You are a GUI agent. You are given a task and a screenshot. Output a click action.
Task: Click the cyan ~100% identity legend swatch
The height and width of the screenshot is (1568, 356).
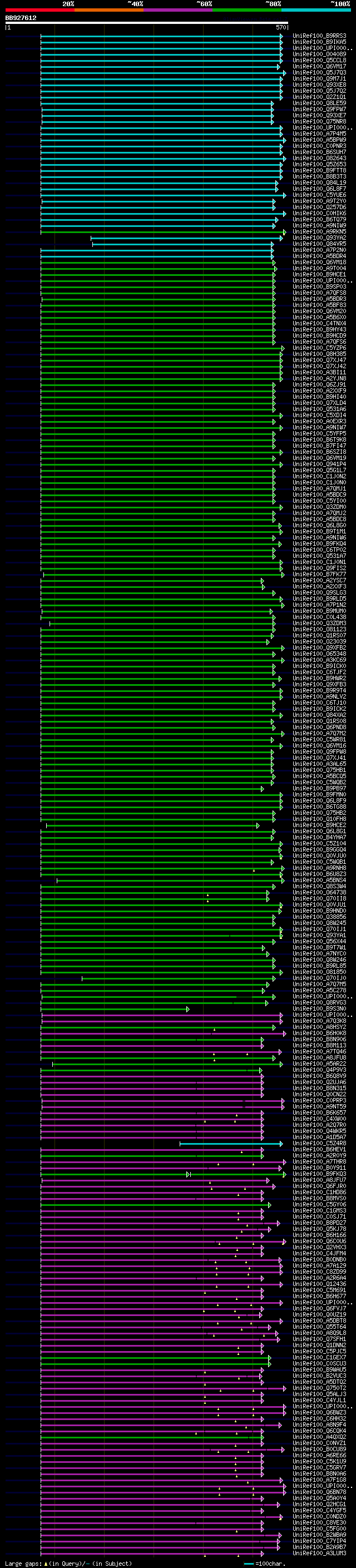316,10
